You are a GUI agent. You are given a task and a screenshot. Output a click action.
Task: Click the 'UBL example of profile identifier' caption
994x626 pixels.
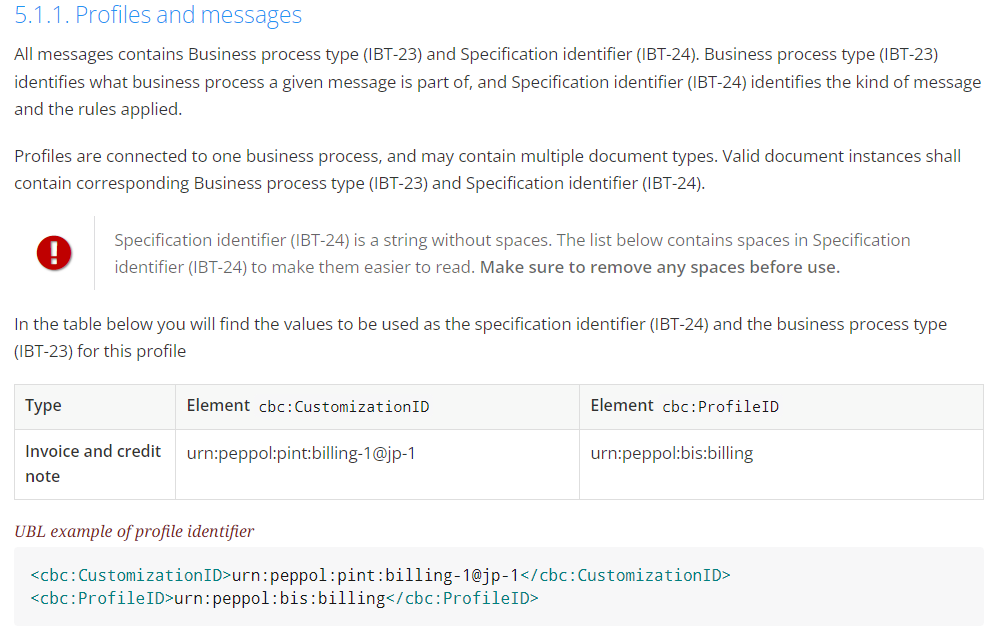134,531
